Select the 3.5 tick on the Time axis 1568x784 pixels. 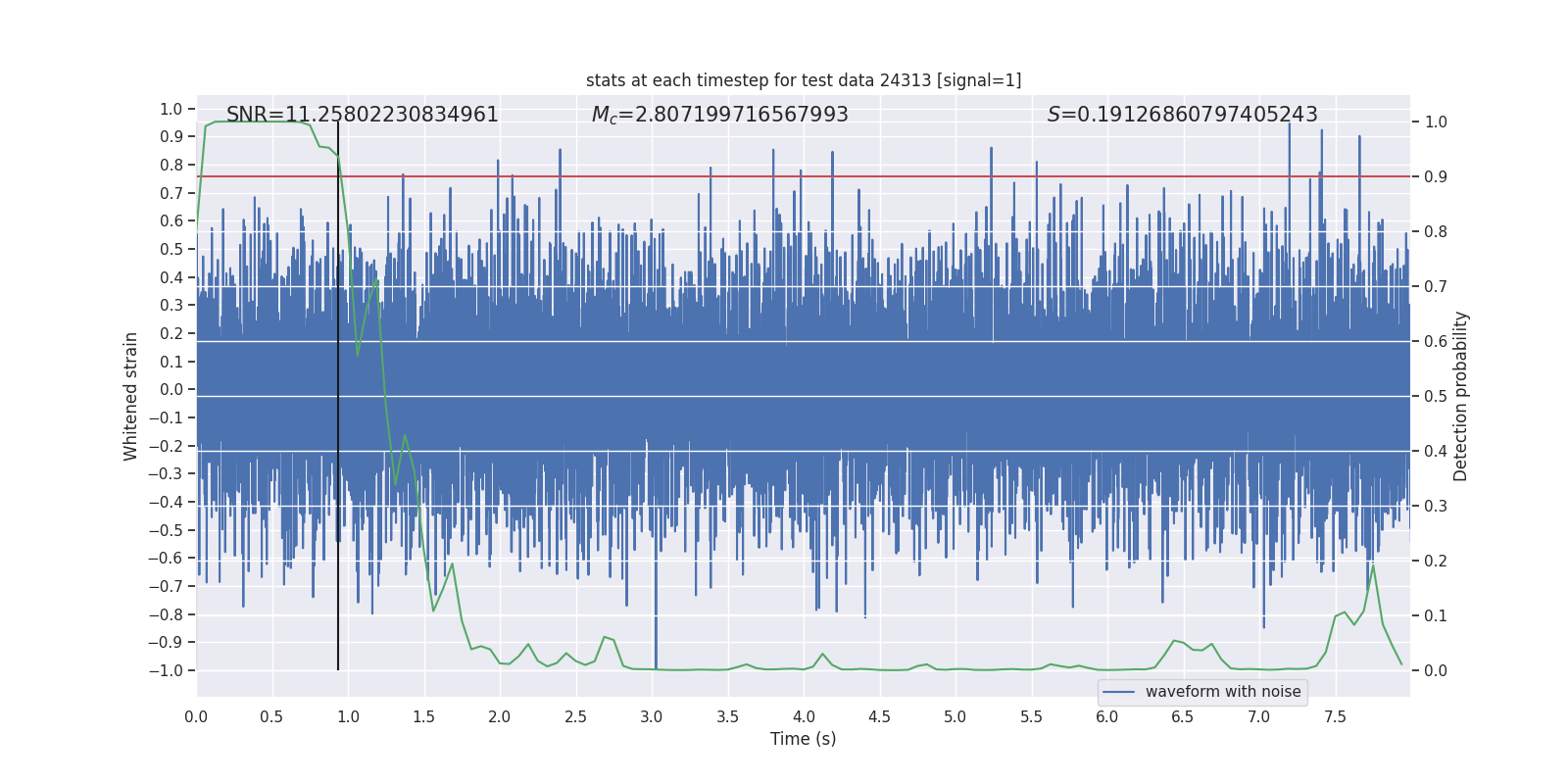pos(728,716)
